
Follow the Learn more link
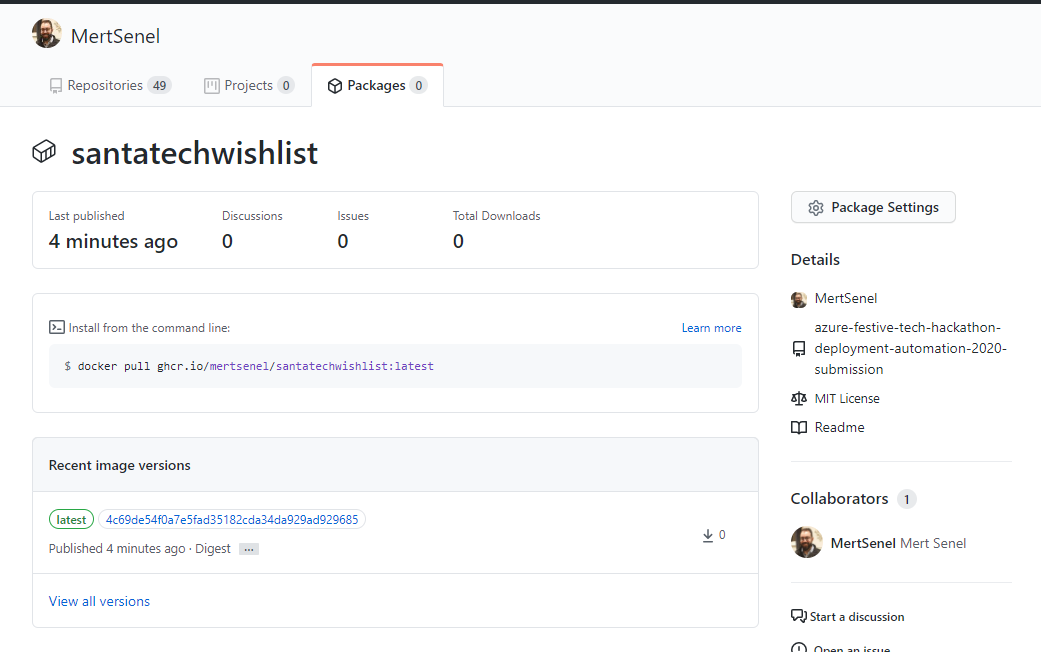tap(711, 328)
